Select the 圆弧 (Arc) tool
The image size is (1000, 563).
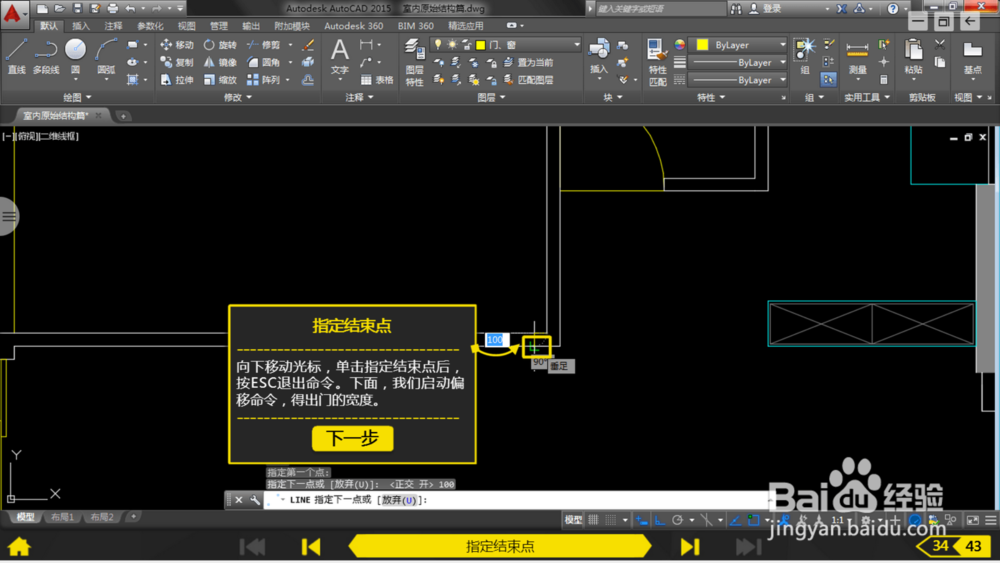(106, 56)
